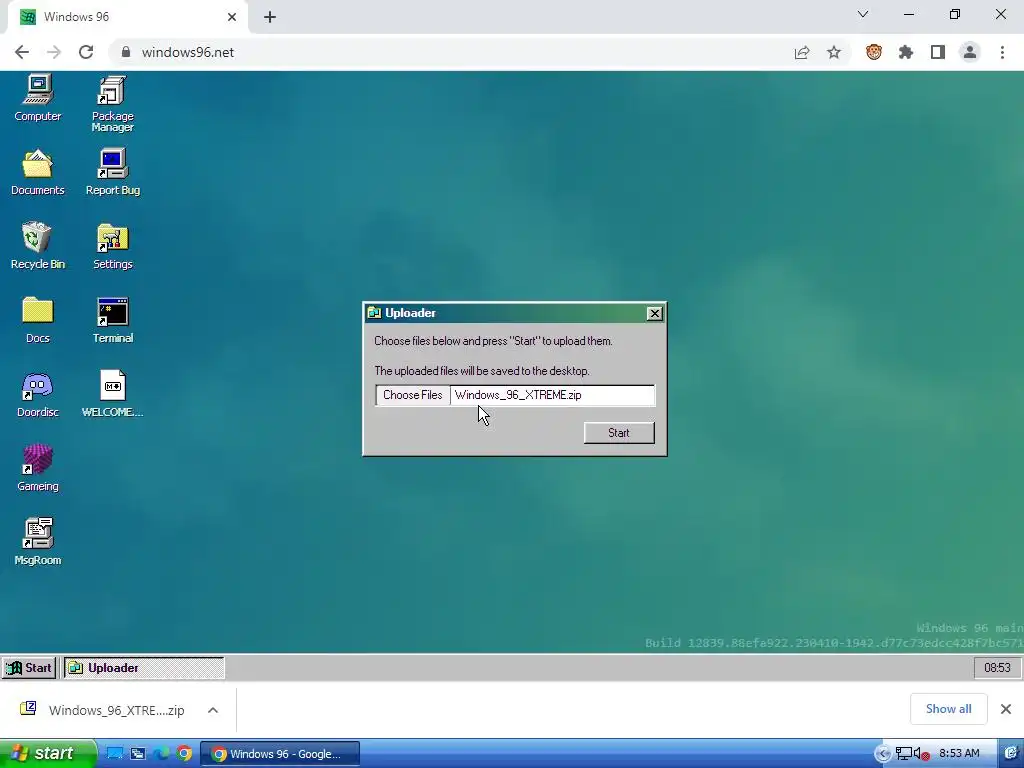Image resolution: width=1024 pixels, height=768 pixels.
Task: Select the WELCOME markdown file icon
Action: coord(112,394)
